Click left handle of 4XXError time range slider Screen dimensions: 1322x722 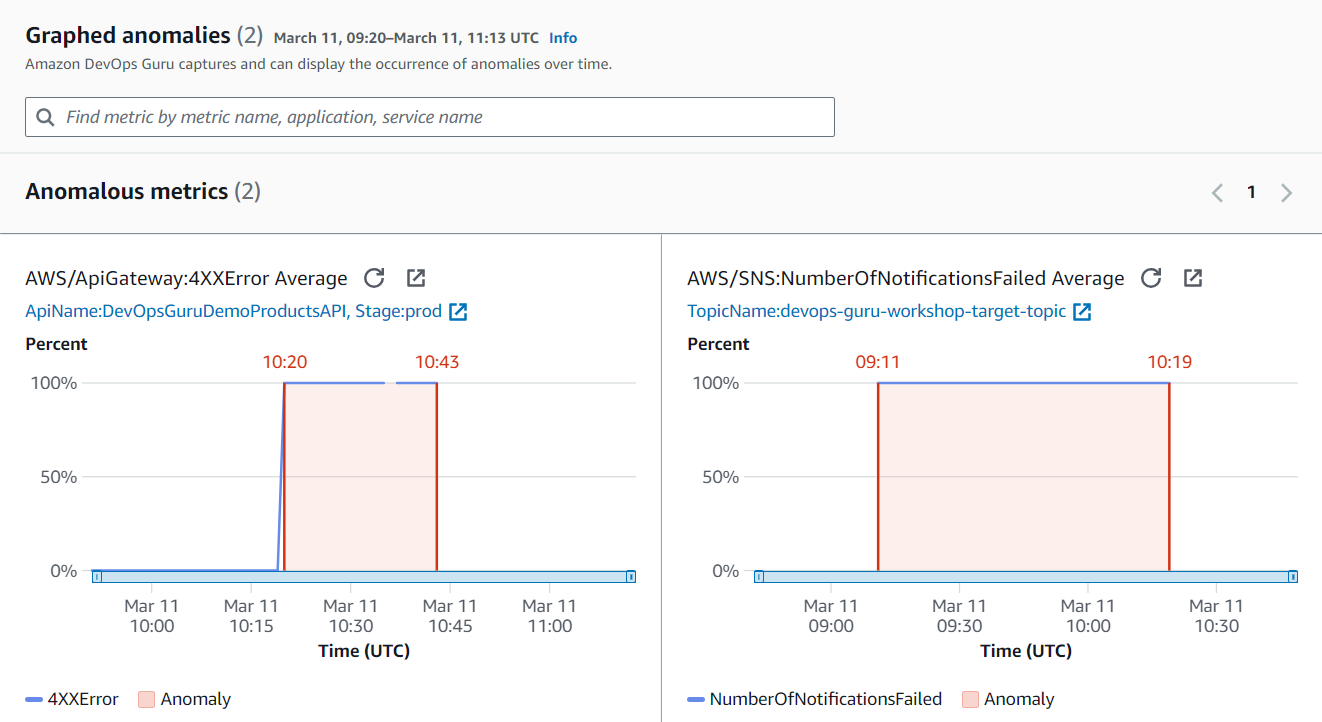click(x=96, y=576)
